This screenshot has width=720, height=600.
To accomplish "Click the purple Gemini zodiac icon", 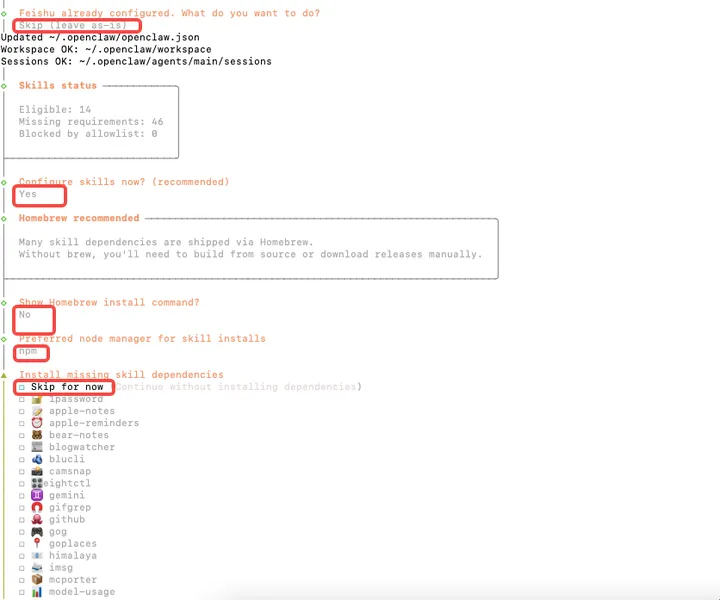I will point(37,495).
